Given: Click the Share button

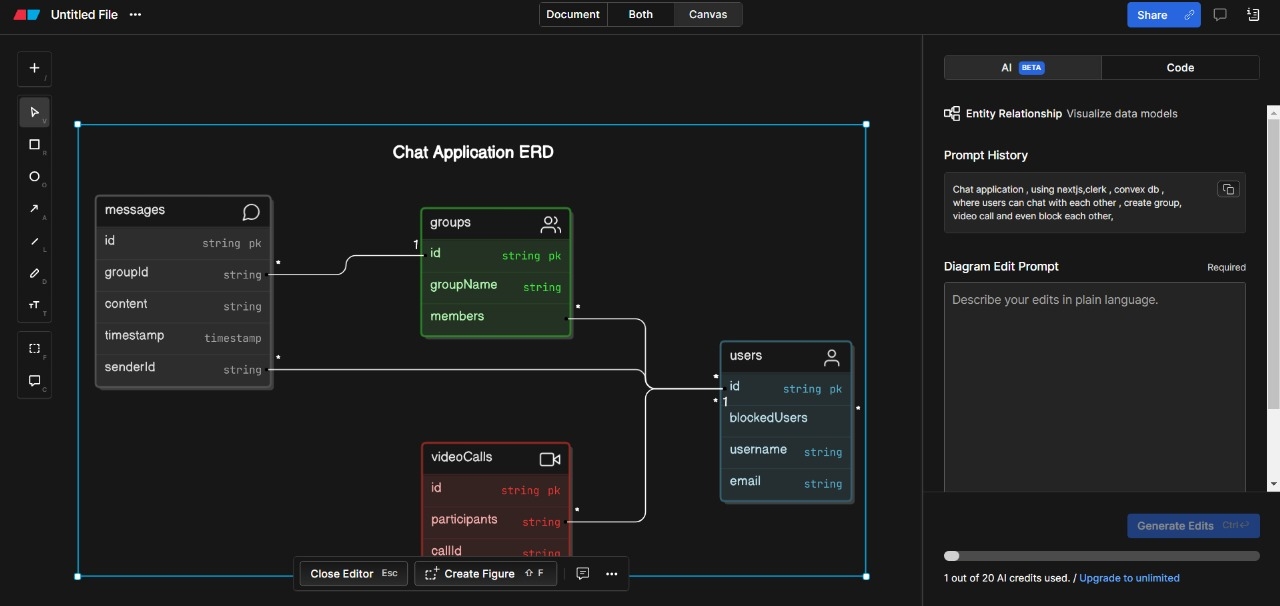Looking at the screenshot, I should click(1152, 15).
